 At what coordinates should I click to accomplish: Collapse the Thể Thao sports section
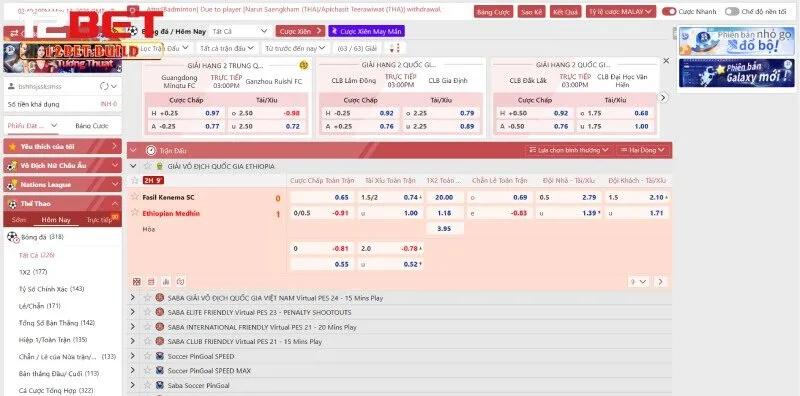62,204
